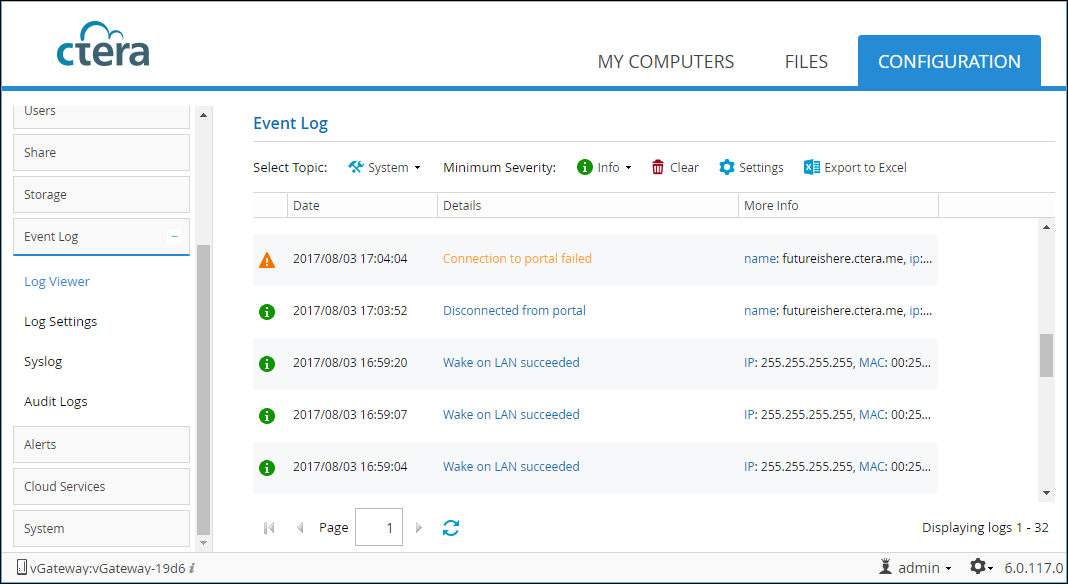The image size is (1068, 584).
Task: Open 16:59:04 Wake on LAN succeeded event
Action: tap(511, 466)
